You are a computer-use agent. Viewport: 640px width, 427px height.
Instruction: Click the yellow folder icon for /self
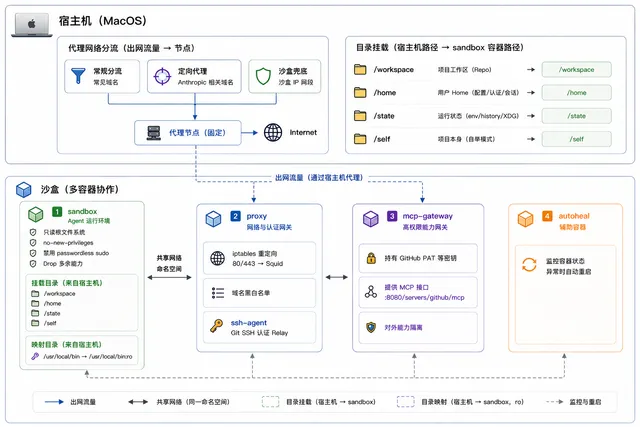[360, 139]
